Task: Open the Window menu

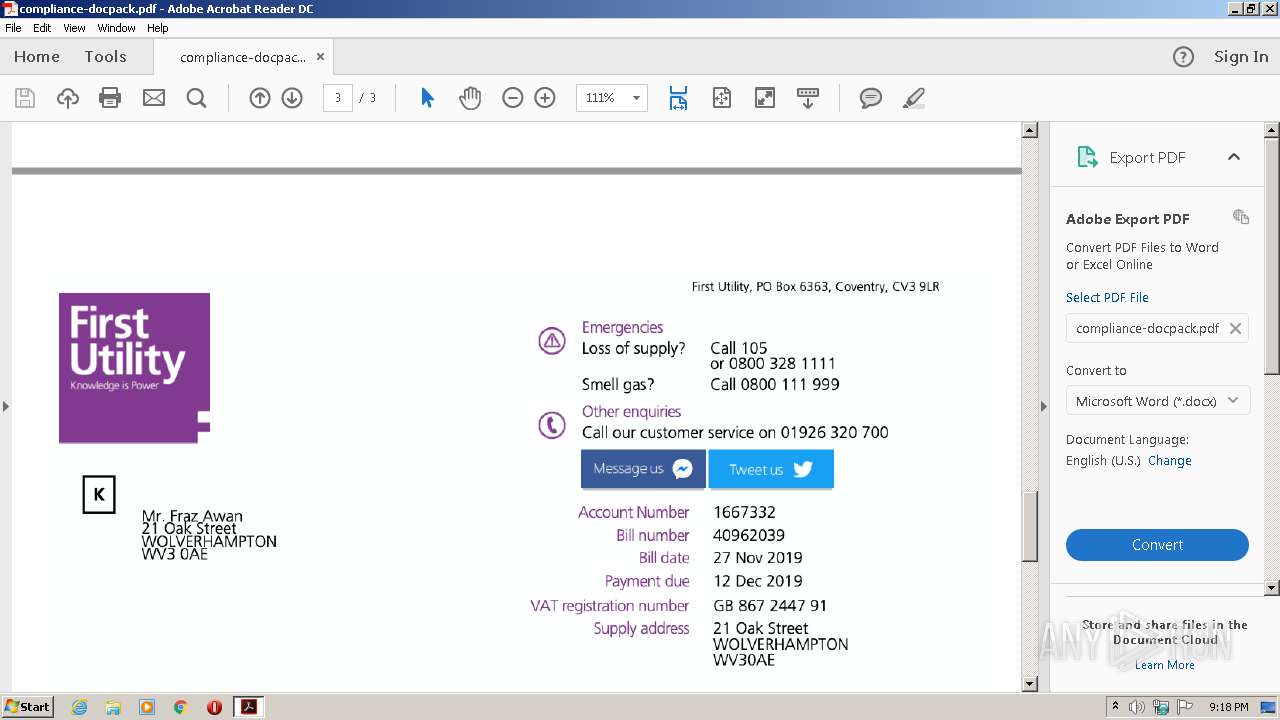Action: point(116,28)
